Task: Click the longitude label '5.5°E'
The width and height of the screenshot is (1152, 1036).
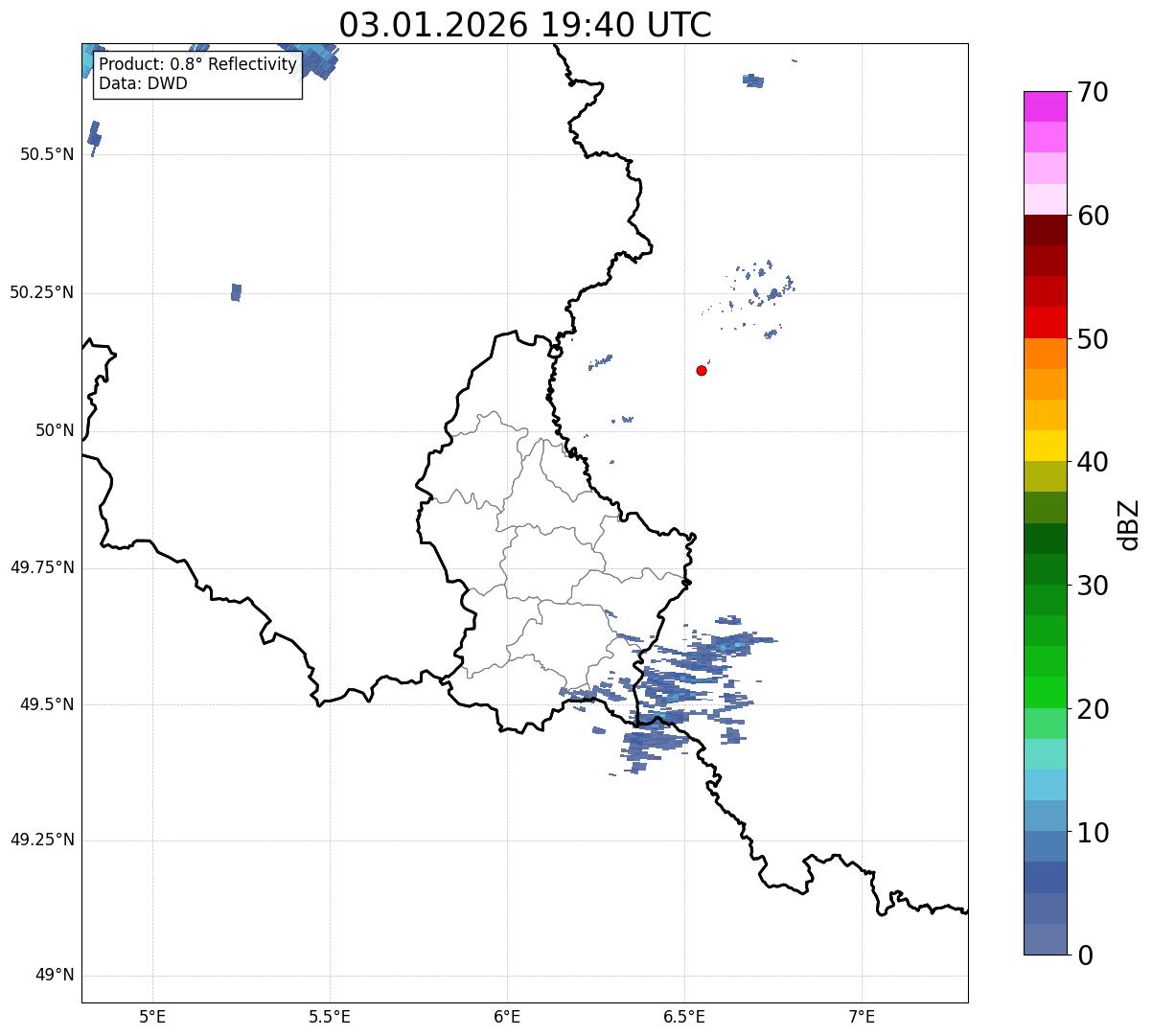Action: (x=330, y=1016)
